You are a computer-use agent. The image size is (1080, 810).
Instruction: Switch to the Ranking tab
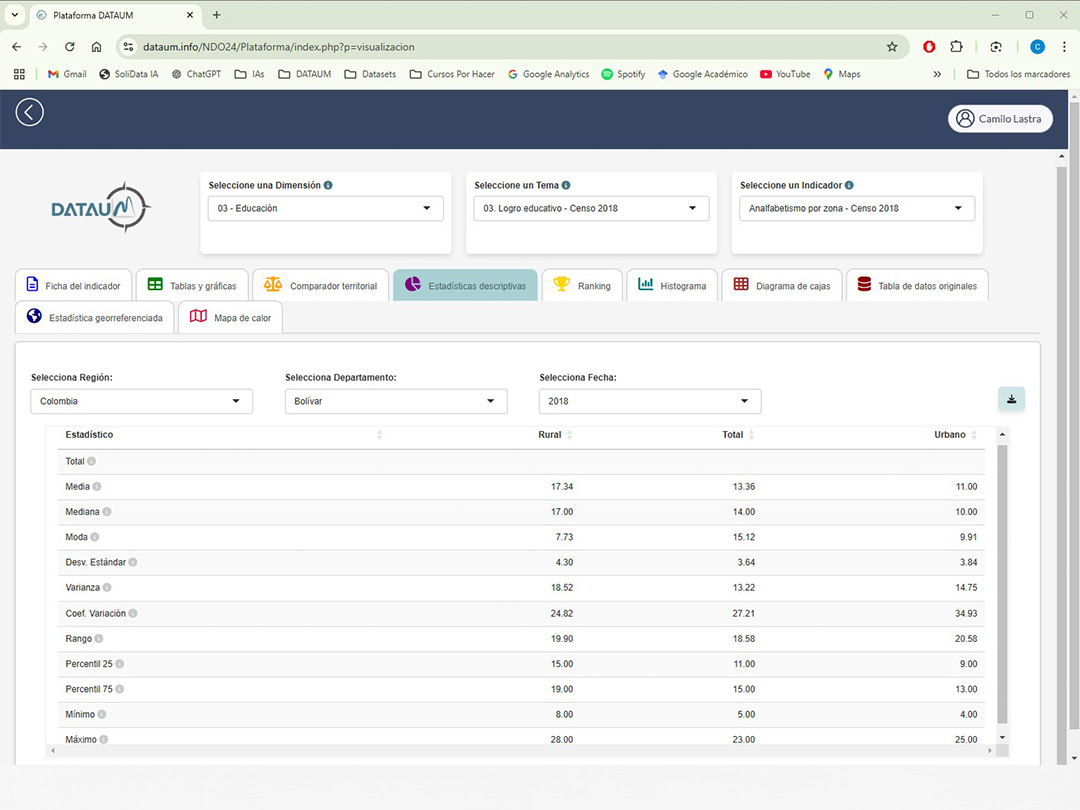(x=582, y=286)
